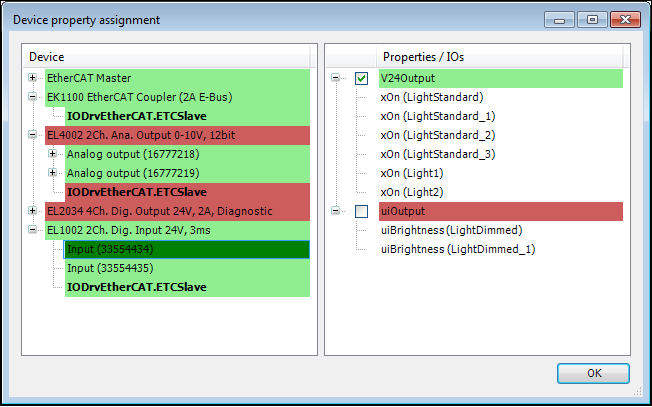Expand Analog output (16777218) node

tap(52, 154)
